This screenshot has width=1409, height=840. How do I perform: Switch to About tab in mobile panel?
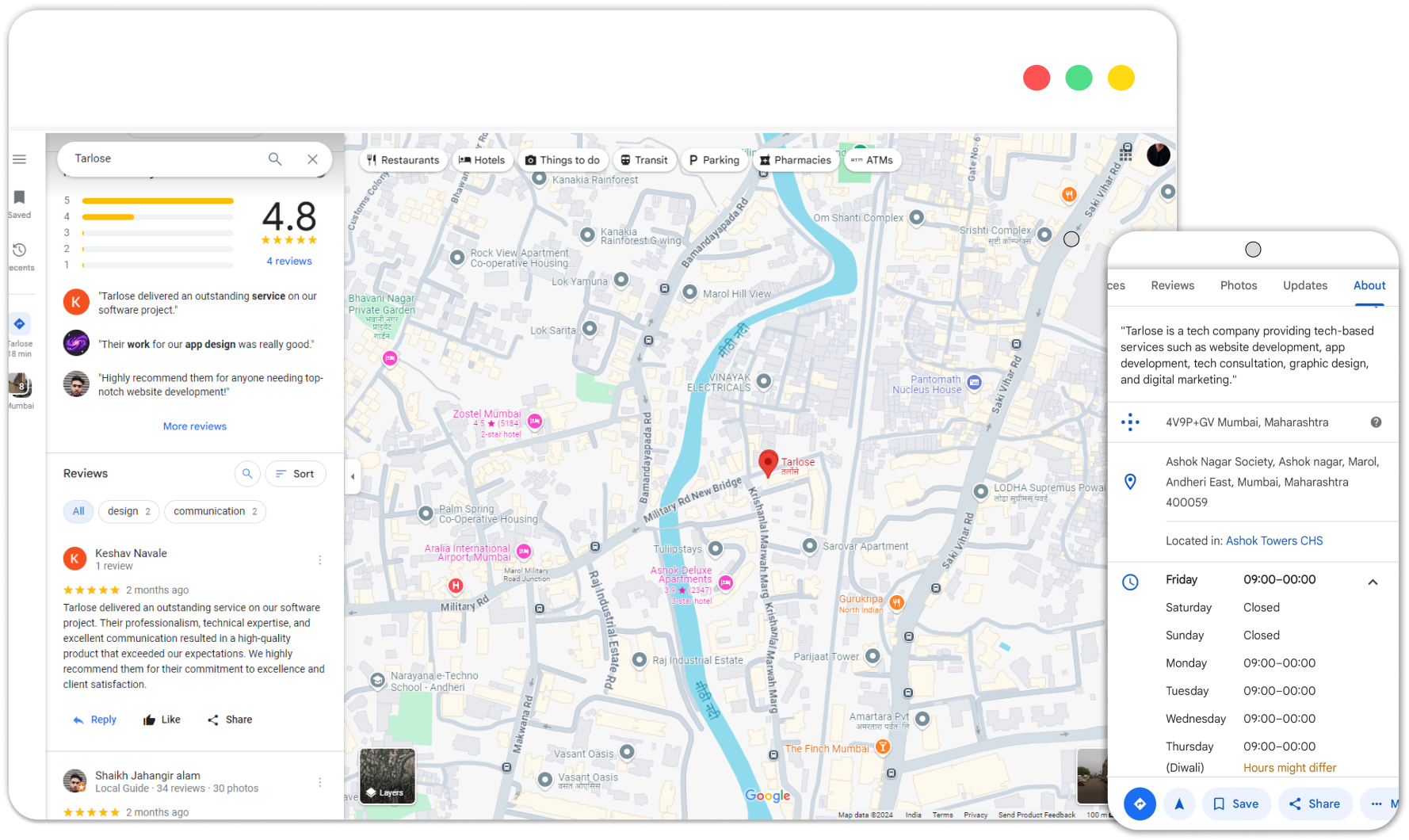tap(1369, 285)
